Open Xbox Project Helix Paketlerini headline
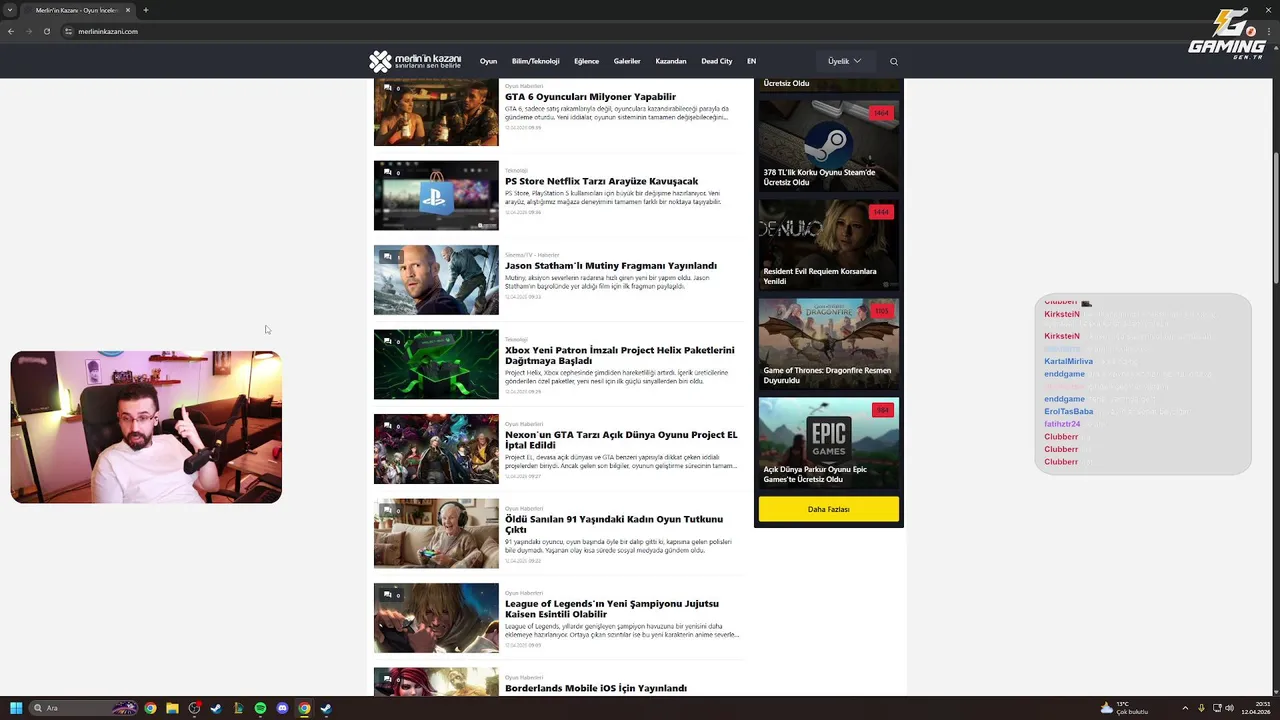Screen dimensions: 1280x720 click(x=620, y=355)
